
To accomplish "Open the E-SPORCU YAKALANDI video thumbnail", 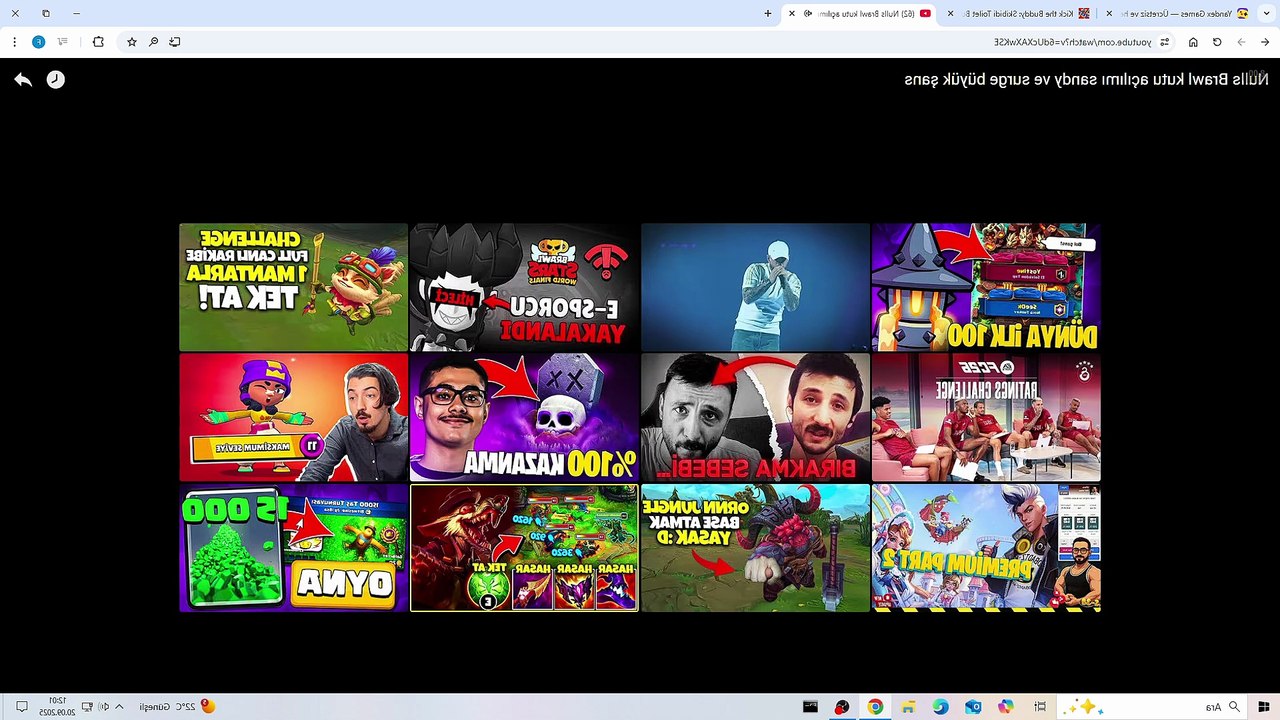I will pyautogui.click(x=524, y=287).
